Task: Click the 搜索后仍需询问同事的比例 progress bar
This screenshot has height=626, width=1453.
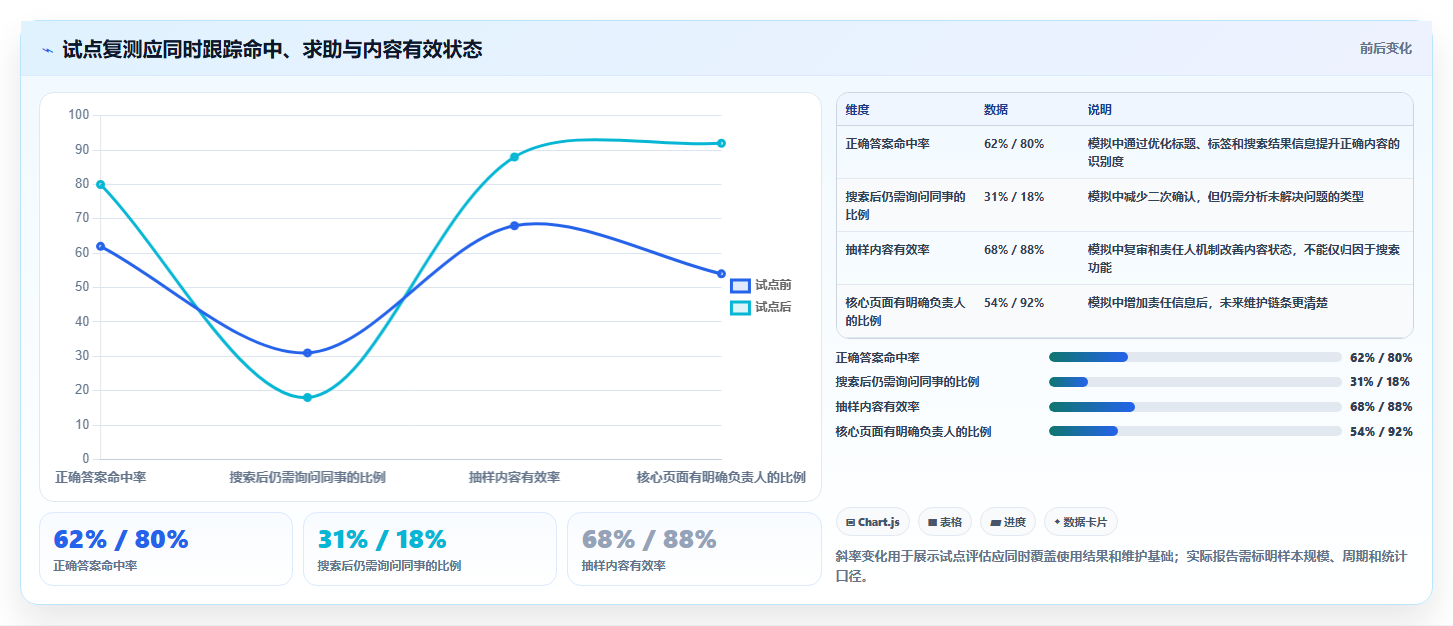Action: [1195, 382]
